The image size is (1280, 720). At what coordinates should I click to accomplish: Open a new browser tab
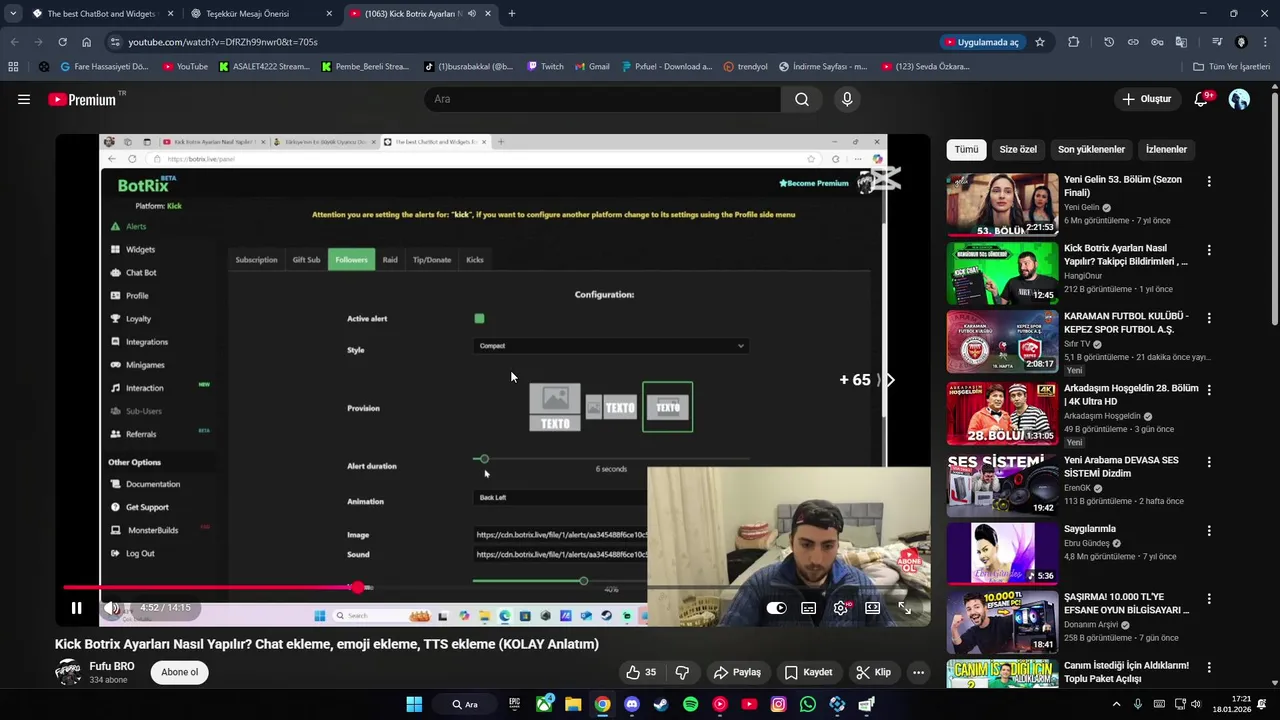[x=512, y=14]
